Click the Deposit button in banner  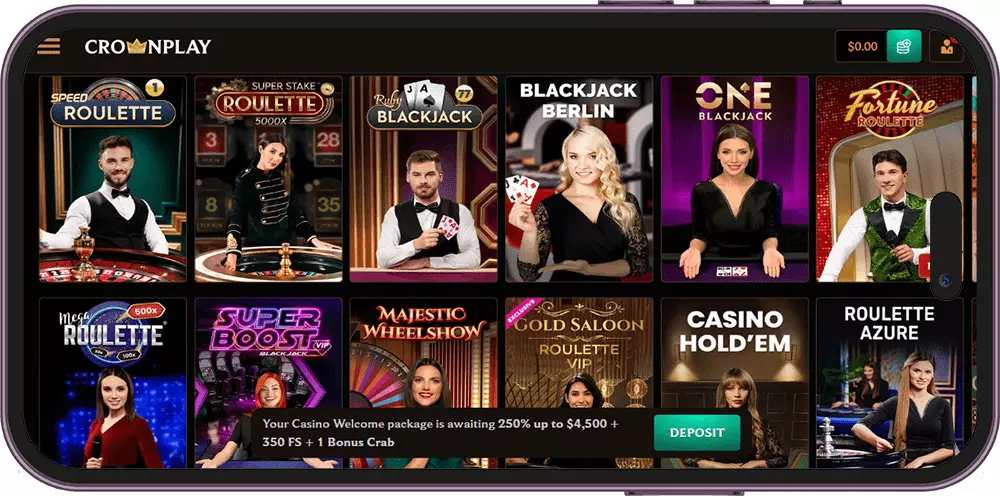[x=697, y=433]
